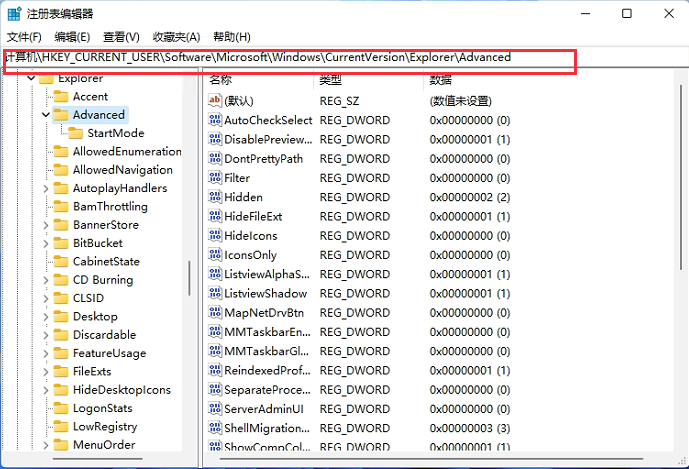This screenshot has width=689, height=469.
Task: Click the tree pane horizontal scrollbar thumb
Action: click(x=98, y=459)
